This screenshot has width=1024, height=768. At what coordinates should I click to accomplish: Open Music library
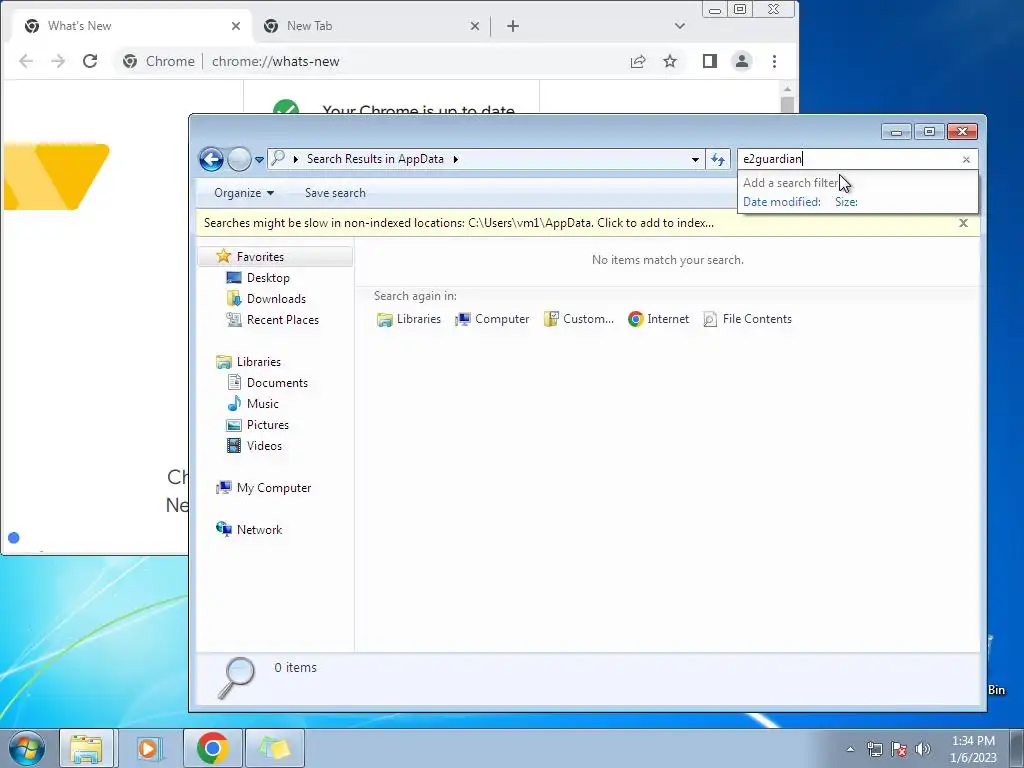[x=263, y=404]
